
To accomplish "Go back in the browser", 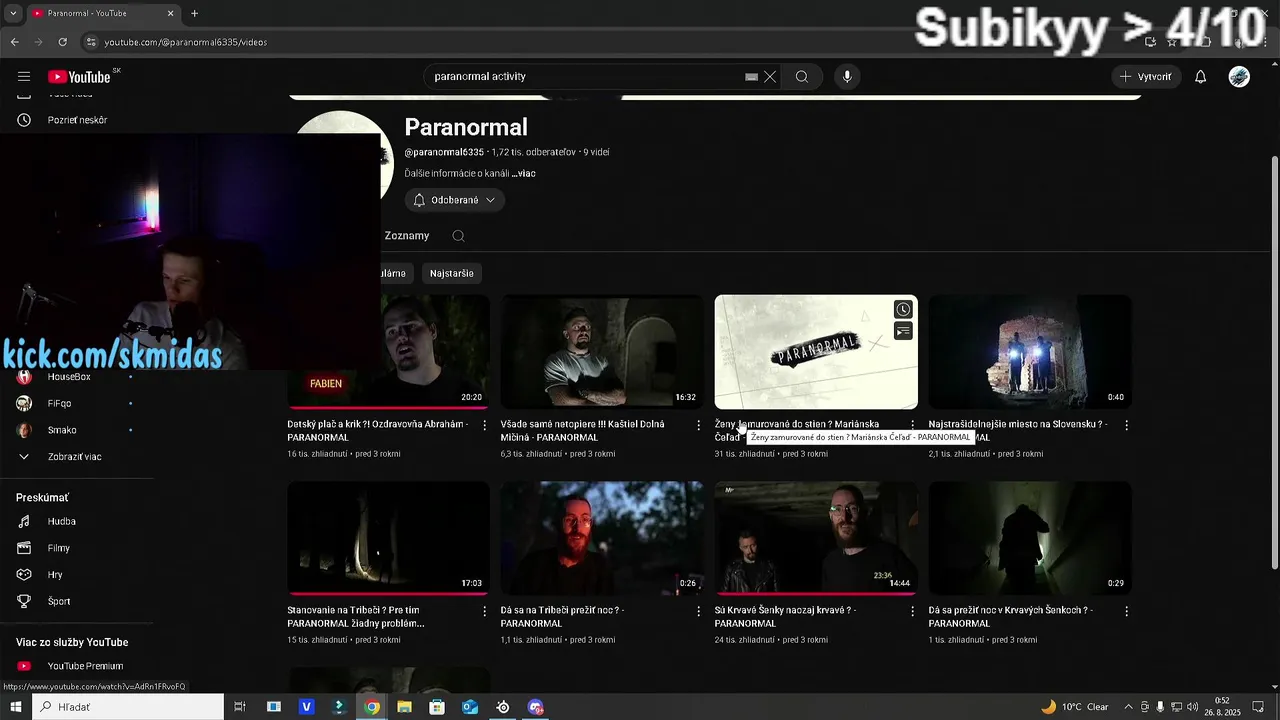I will click(x=14, y=42).
